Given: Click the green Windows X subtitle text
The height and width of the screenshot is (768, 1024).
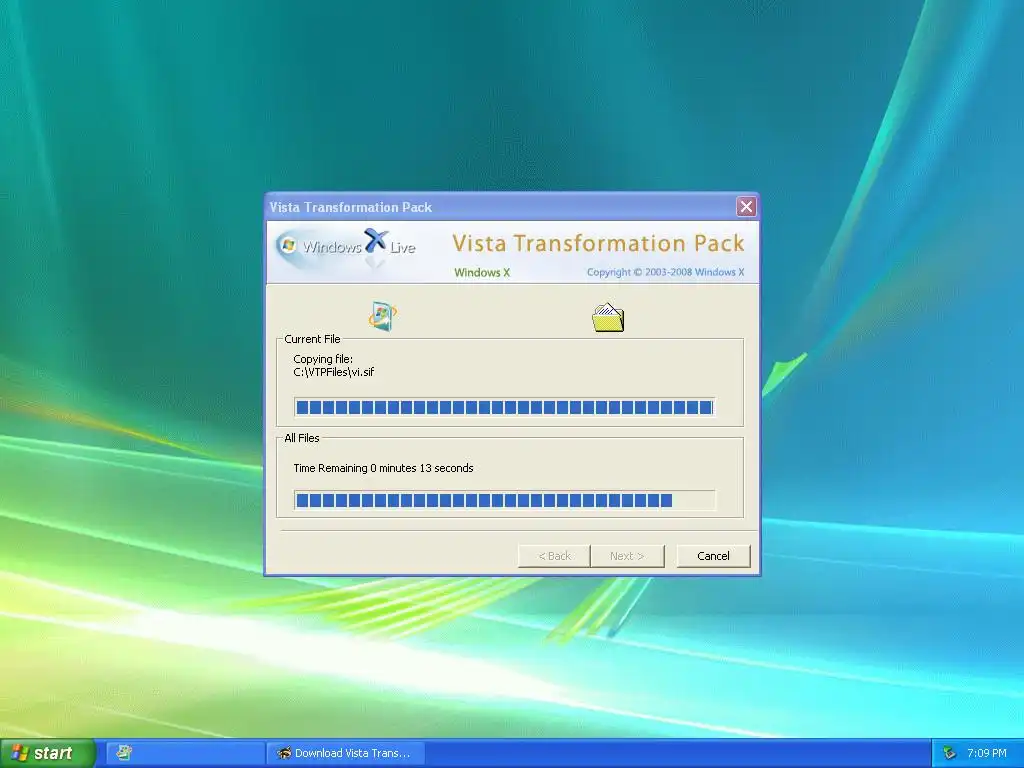Looking at the screenshot, I should (x=482, y=272).
